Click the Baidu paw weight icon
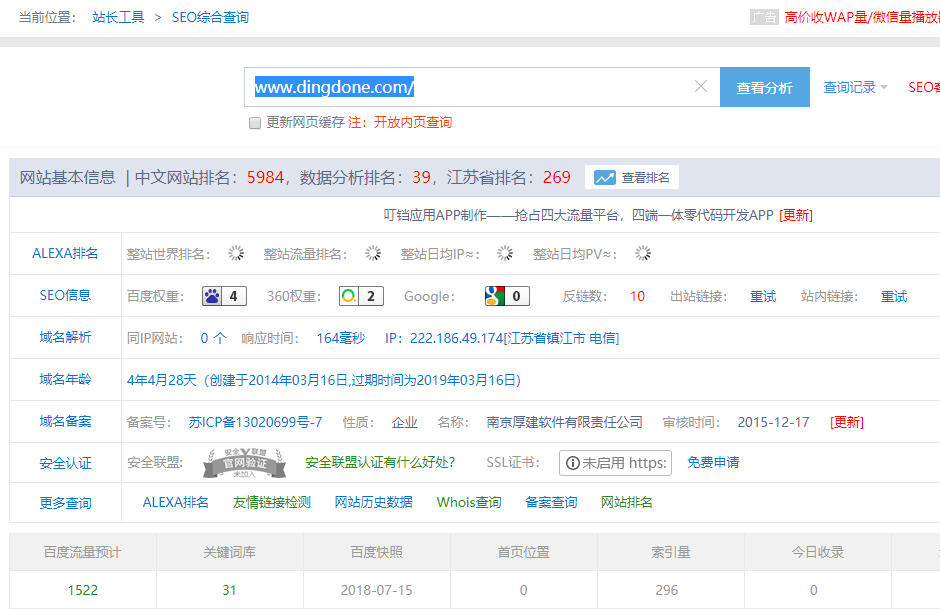The width and height of the screenshot is (940, 609). (x=212, y=296)
